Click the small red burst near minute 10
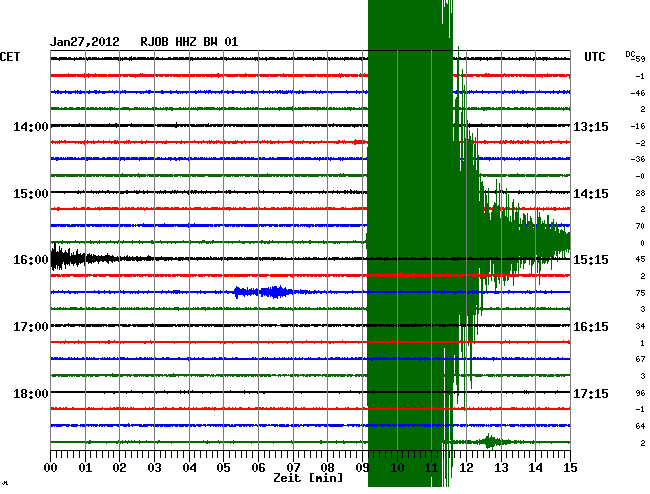The image size is (650, 494). tap(405, 275)
